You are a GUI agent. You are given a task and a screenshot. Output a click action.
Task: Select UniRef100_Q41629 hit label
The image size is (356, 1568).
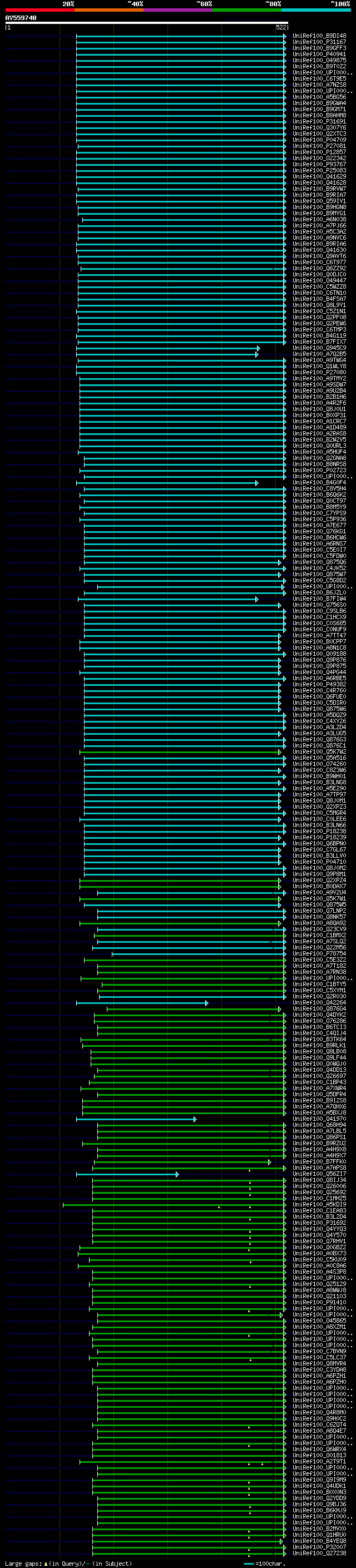click(319, 176)
